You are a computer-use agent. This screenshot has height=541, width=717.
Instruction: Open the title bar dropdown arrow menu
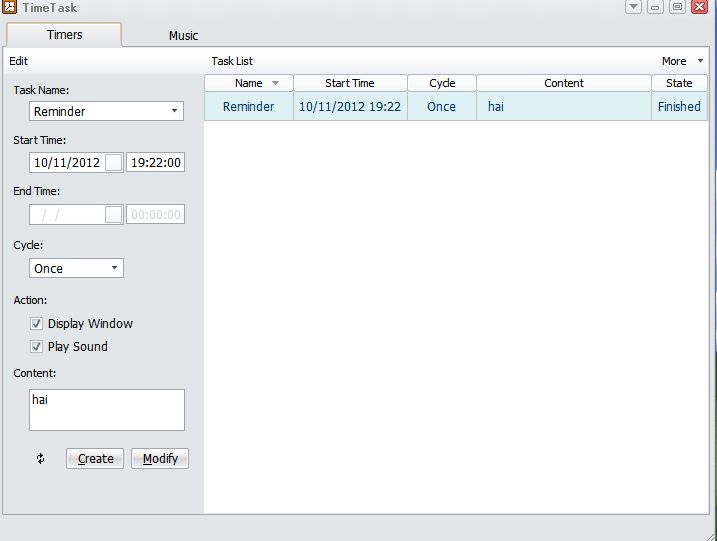click(x=633, y=7)
